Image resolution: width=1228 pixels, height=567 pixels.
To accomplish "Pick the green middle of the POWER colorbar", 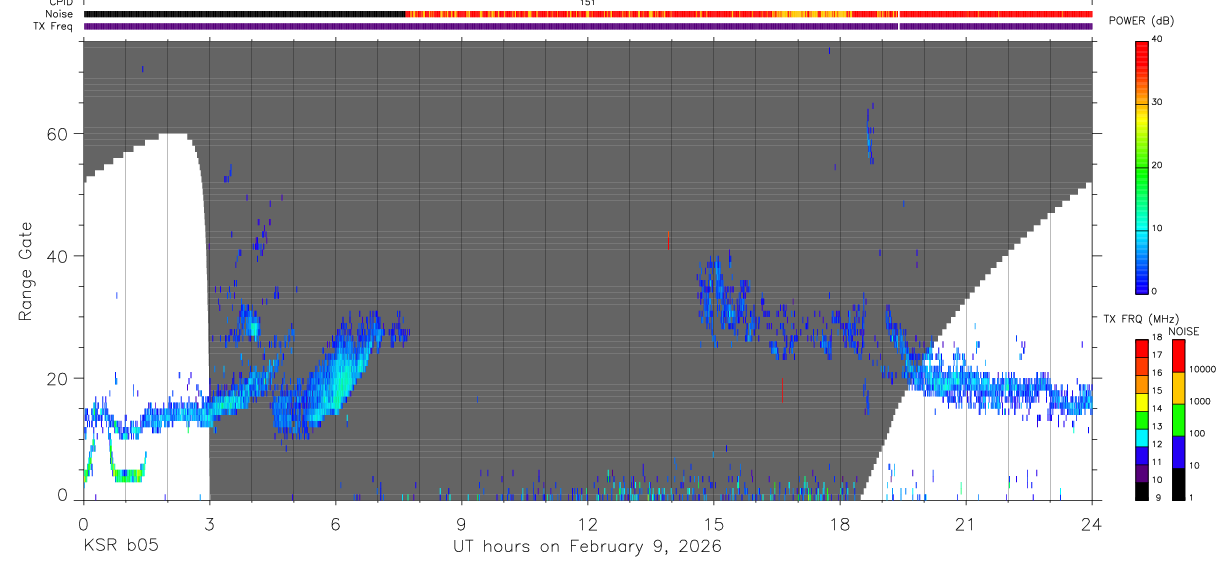I will tap(1142, 166).
